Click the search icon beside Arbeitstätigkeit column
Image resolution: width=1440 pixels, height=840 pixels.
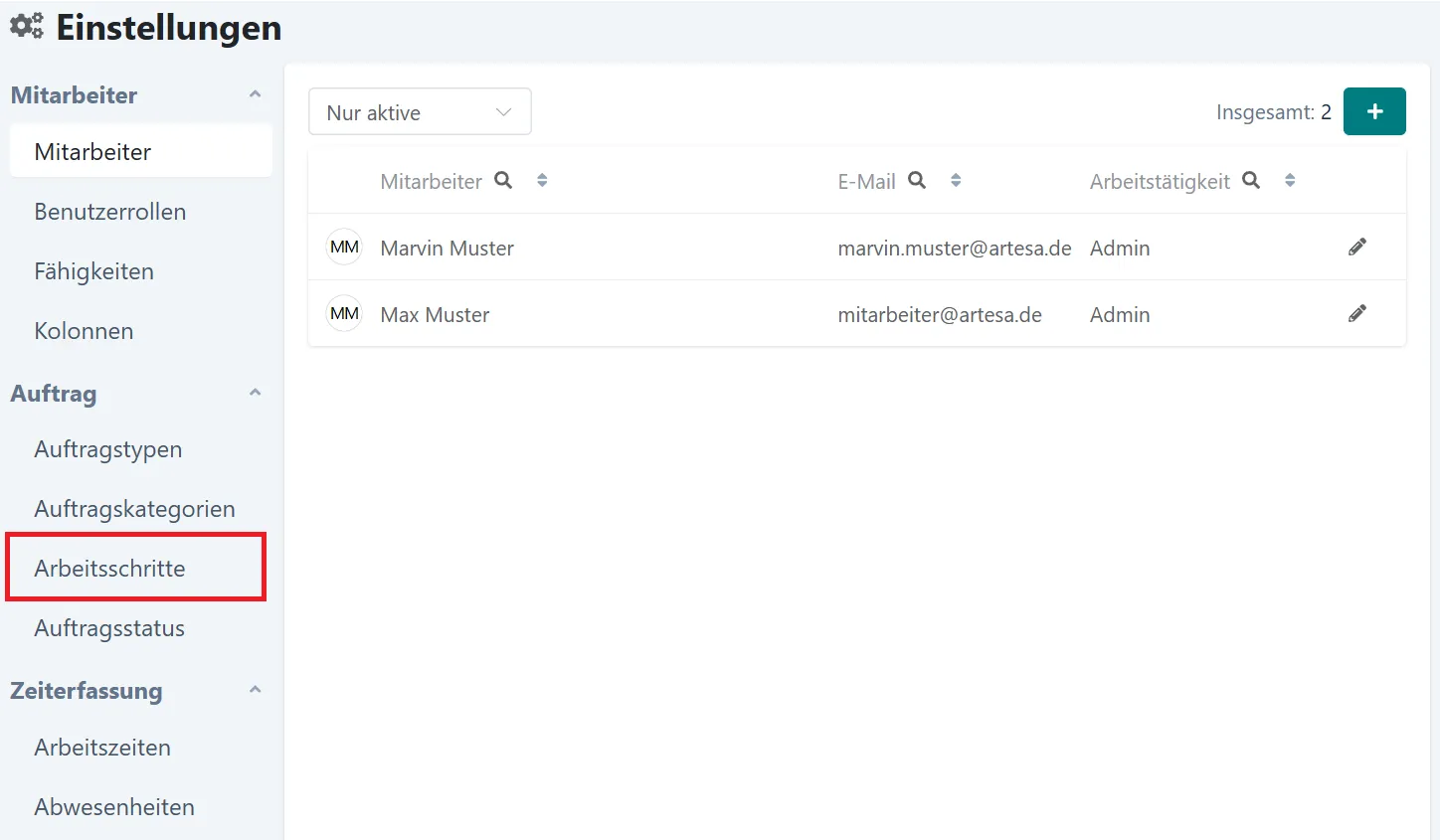click(1251, 180)
